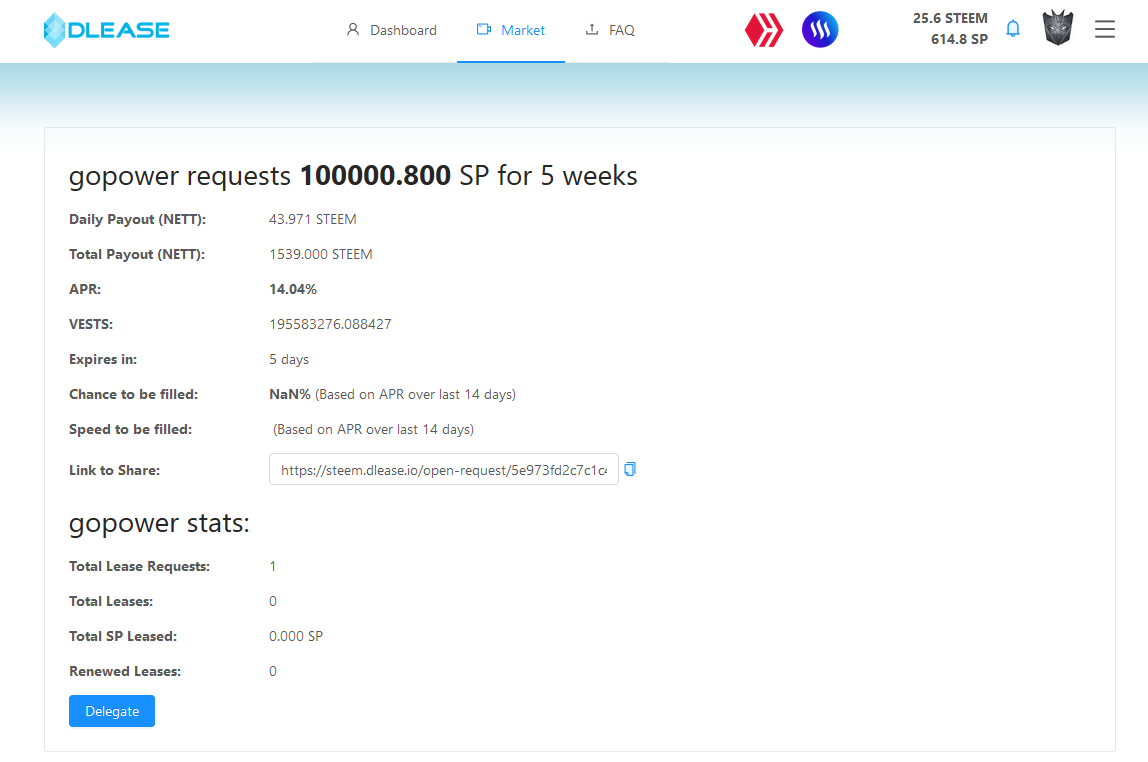
Task: Click inside the Link to Share field
Action: [x=443, y=470]
